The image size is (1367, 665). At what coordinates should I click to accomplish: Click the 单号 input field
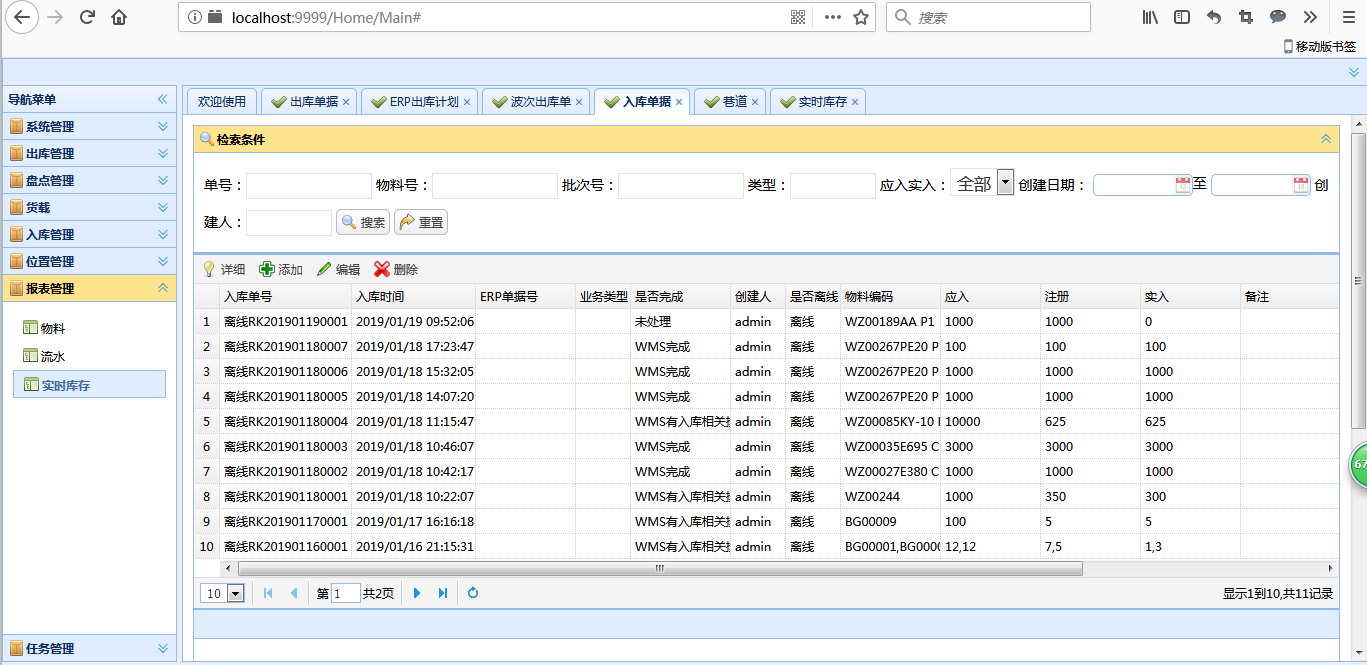pos(309,186)
